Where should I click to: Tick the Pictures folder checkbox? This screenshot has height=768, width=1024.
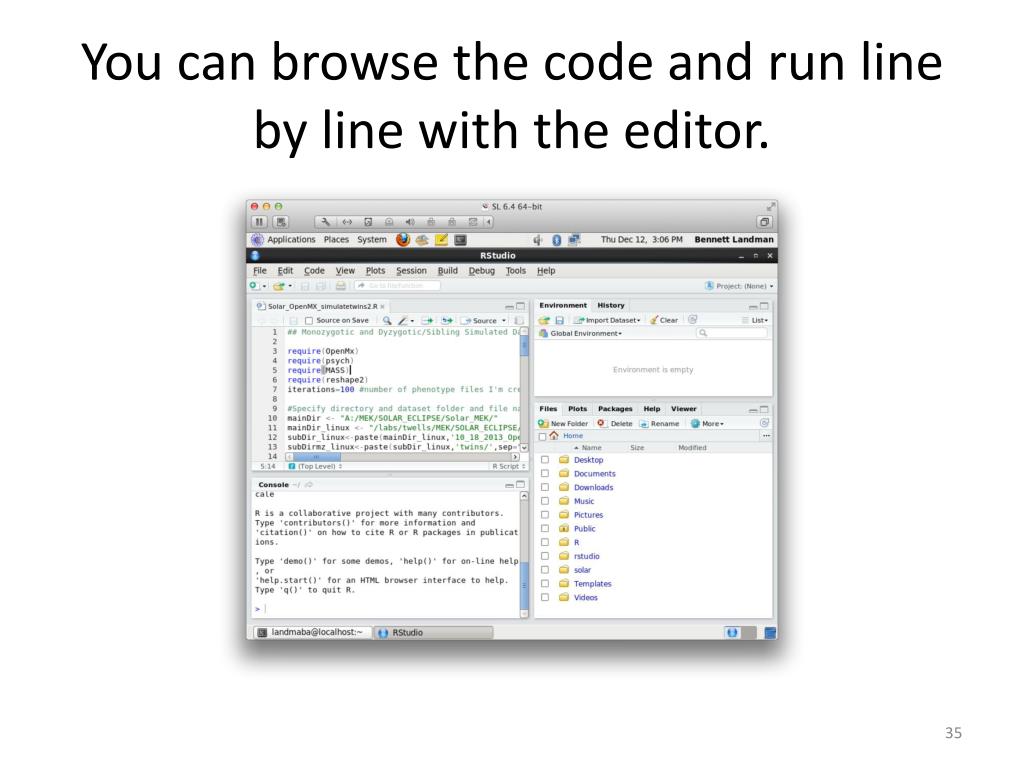coord(545,515)
